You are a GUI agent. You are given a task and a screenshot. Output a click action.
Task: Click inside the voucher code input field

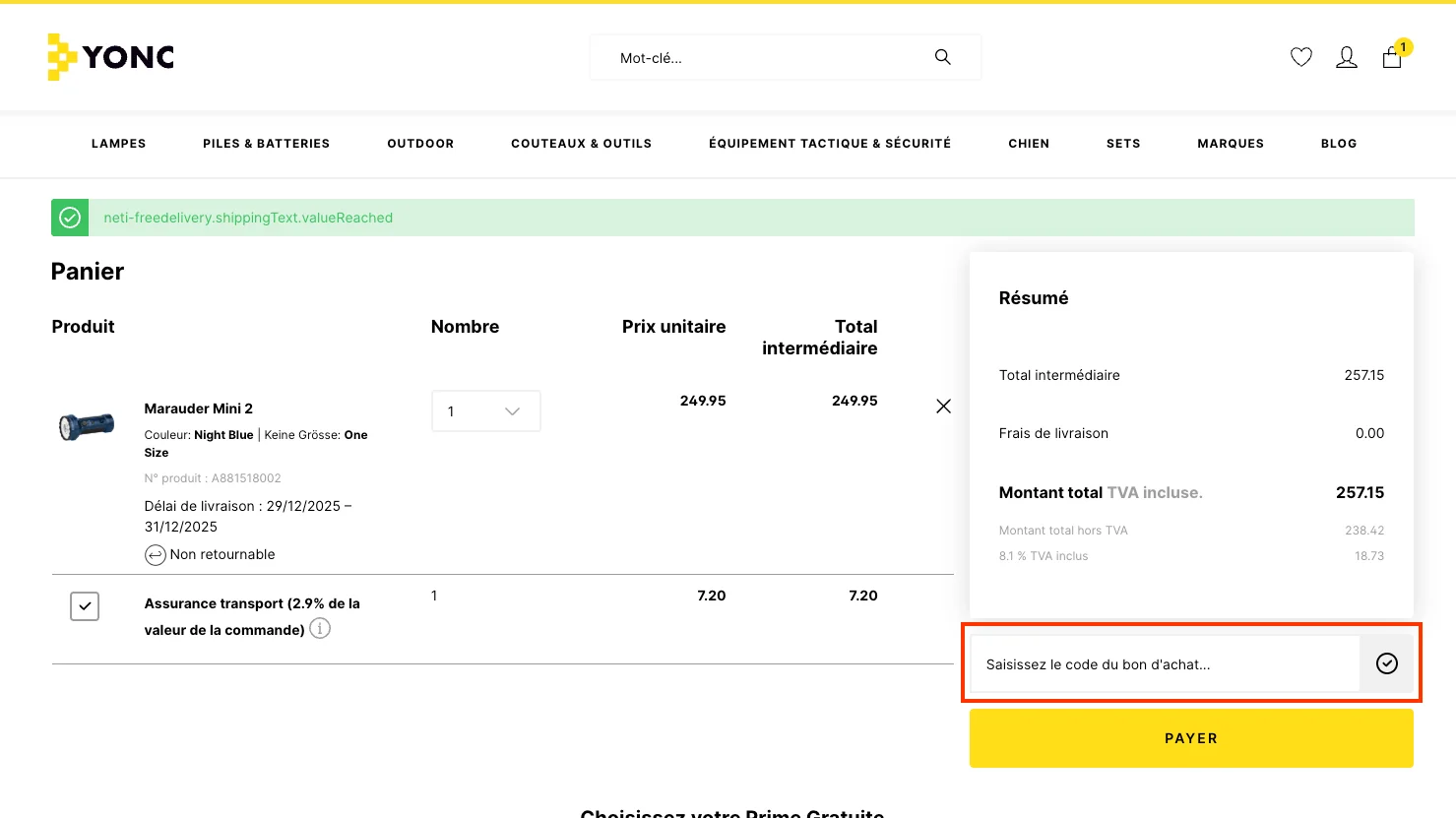pyautogui.click(x=1162, y=663)
